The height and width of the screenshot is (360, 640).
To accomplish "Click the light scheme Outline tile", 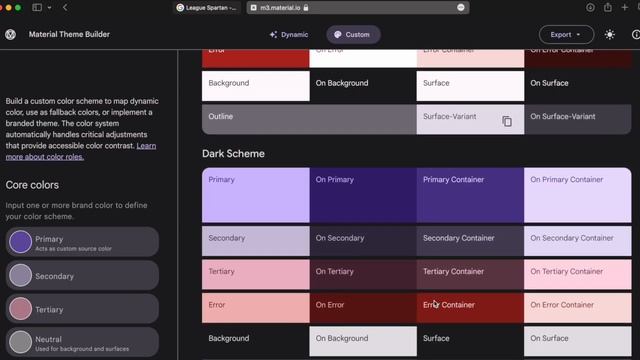I will pyautogui.click(x=309, y=119).
